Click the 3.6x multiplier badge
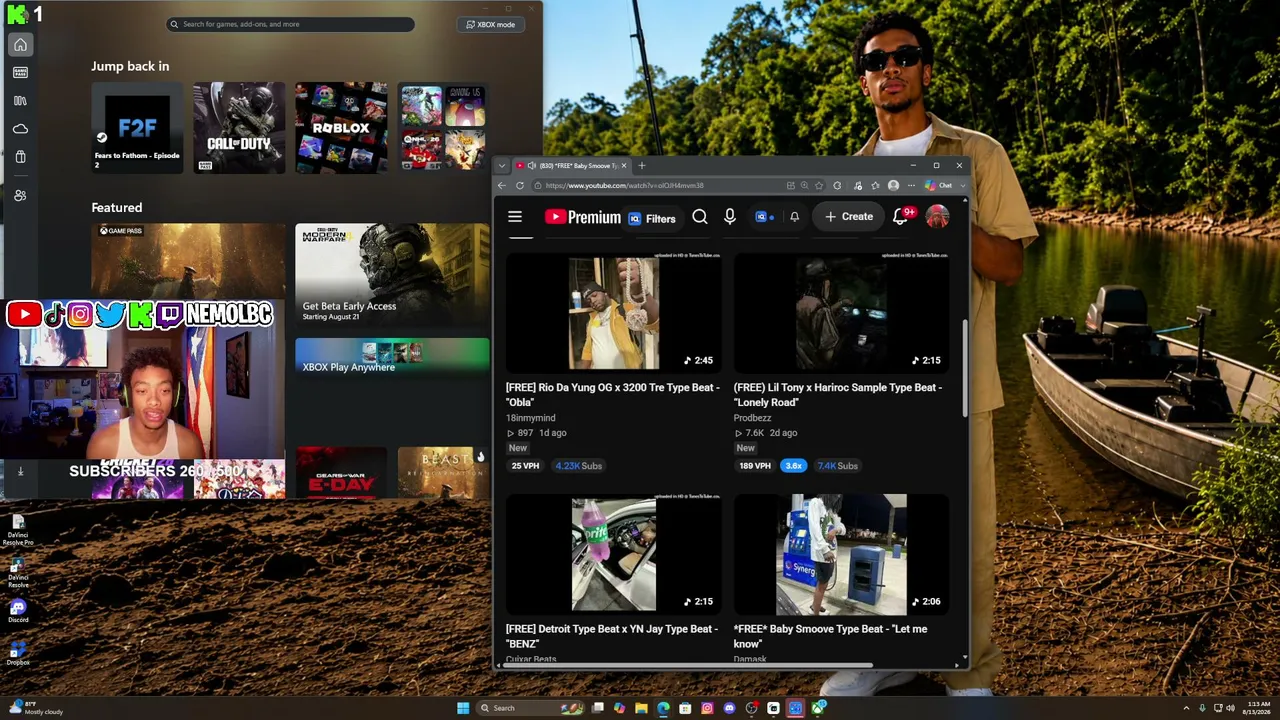 click(x=794, y=466)
